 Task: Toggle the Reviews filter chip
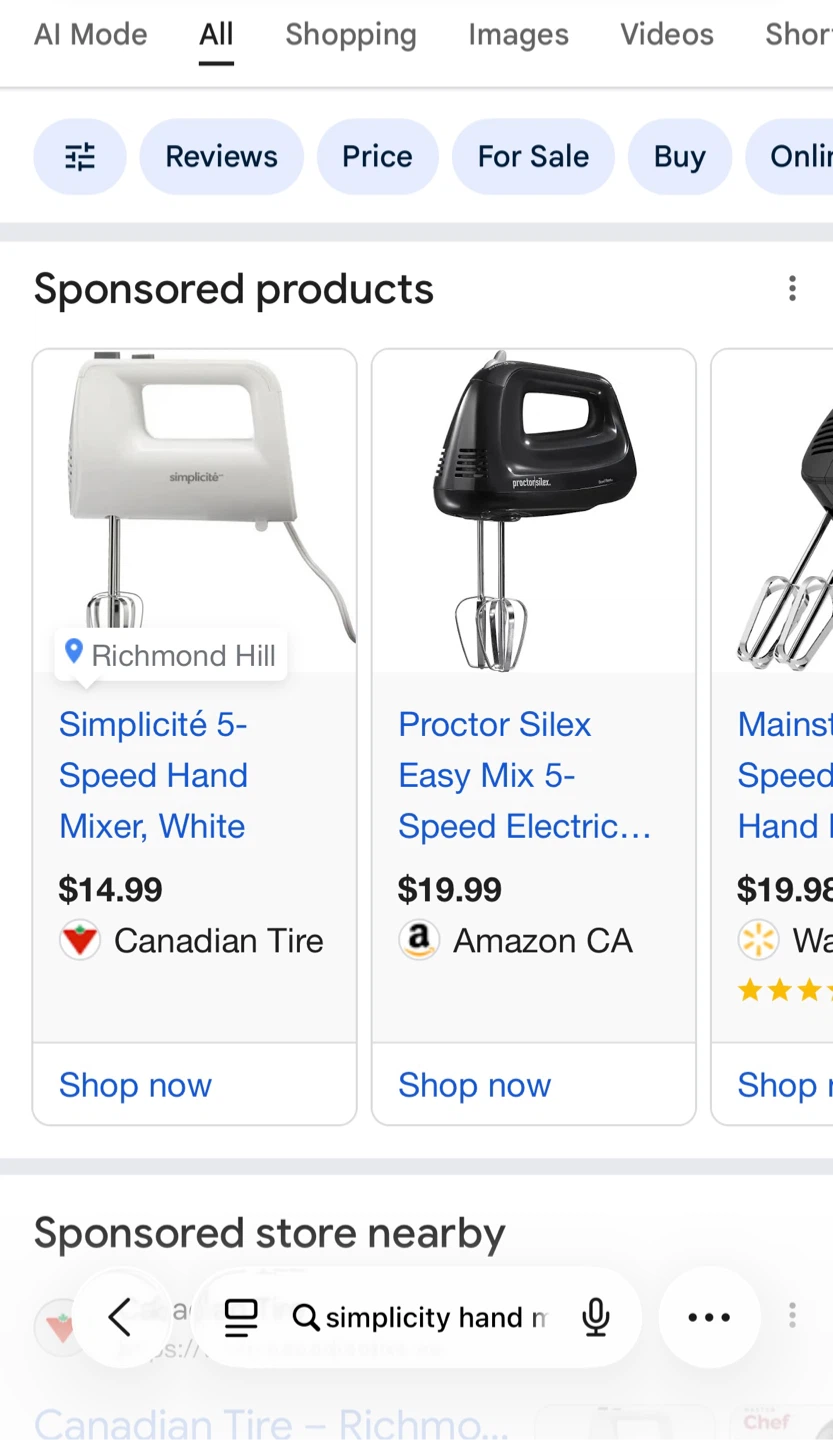coord(221,157)
